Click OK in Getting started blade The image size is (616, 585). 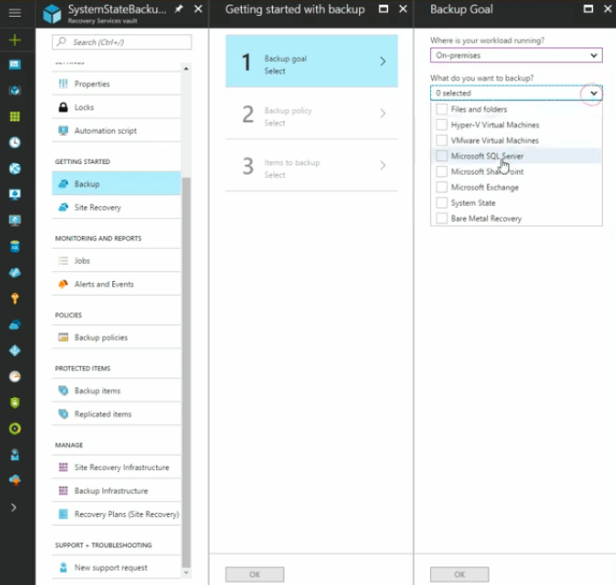(255, 574)
